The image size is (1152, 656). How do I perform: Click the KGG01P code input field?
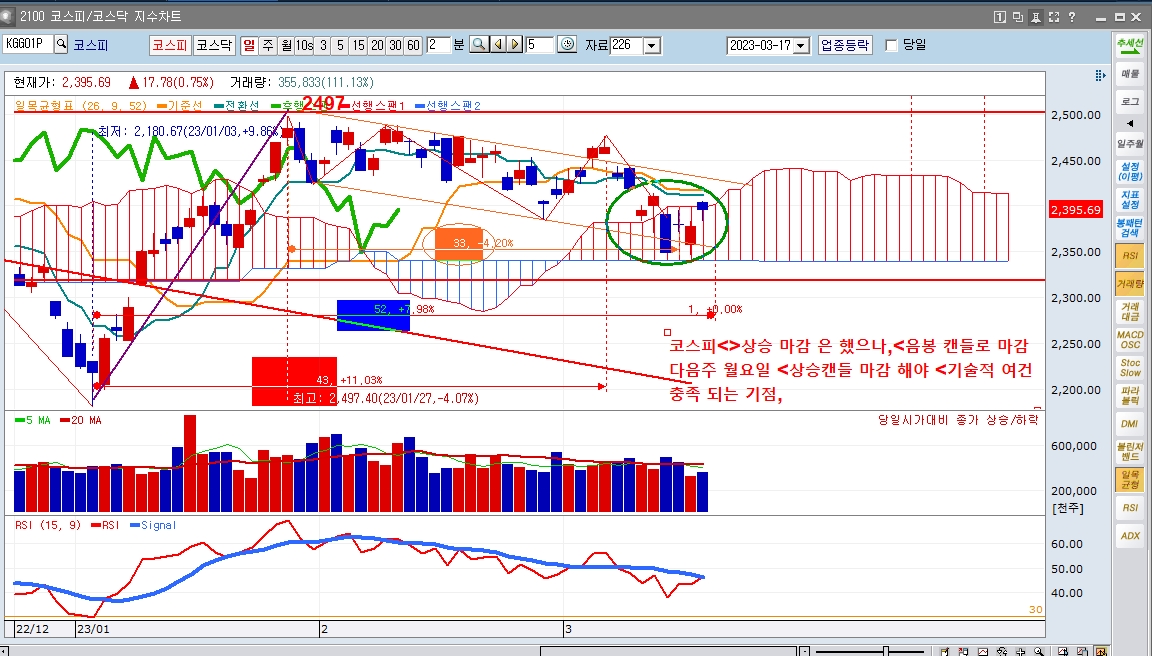coord(28,44)
